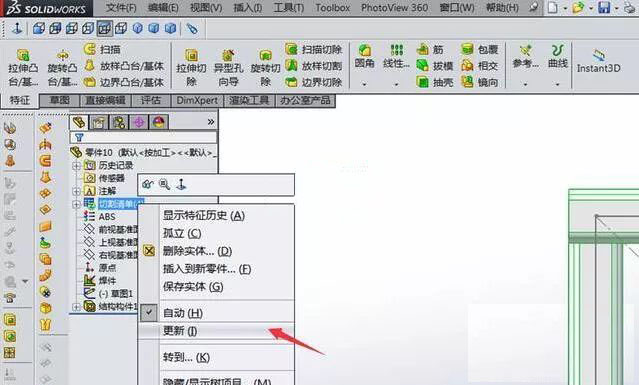
Task: Select the Shell (抽壳) tool
Action: click(x=434, y=82)
